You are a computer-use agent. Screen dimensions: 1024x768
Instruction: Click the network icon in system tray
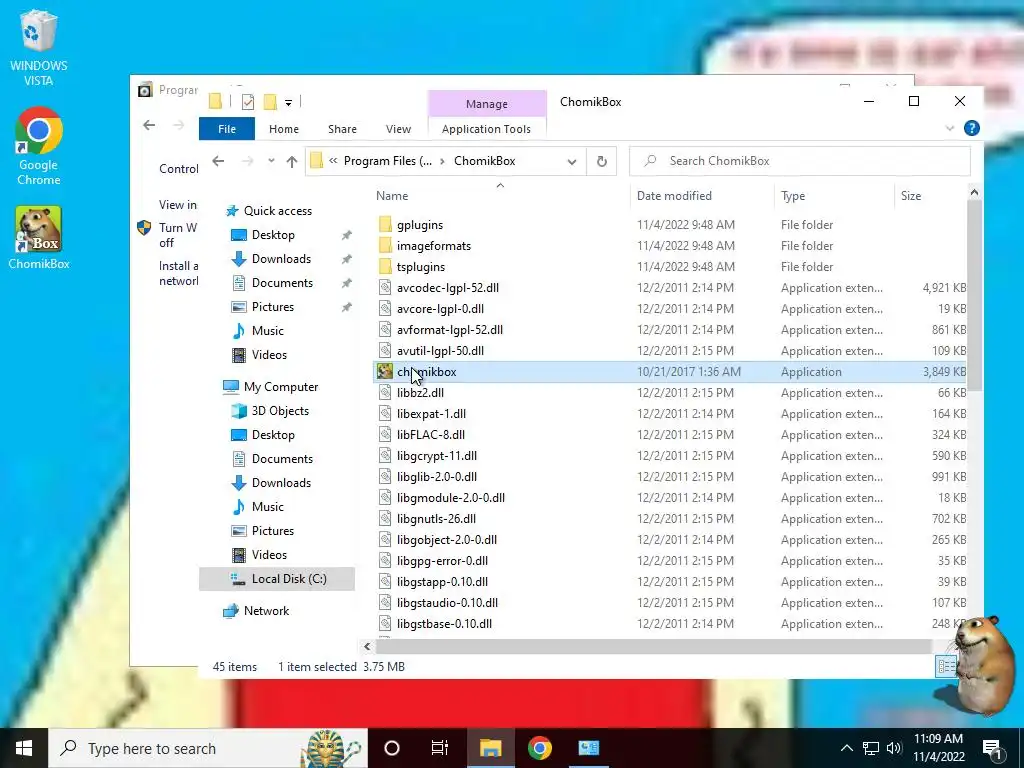(871, 748)
